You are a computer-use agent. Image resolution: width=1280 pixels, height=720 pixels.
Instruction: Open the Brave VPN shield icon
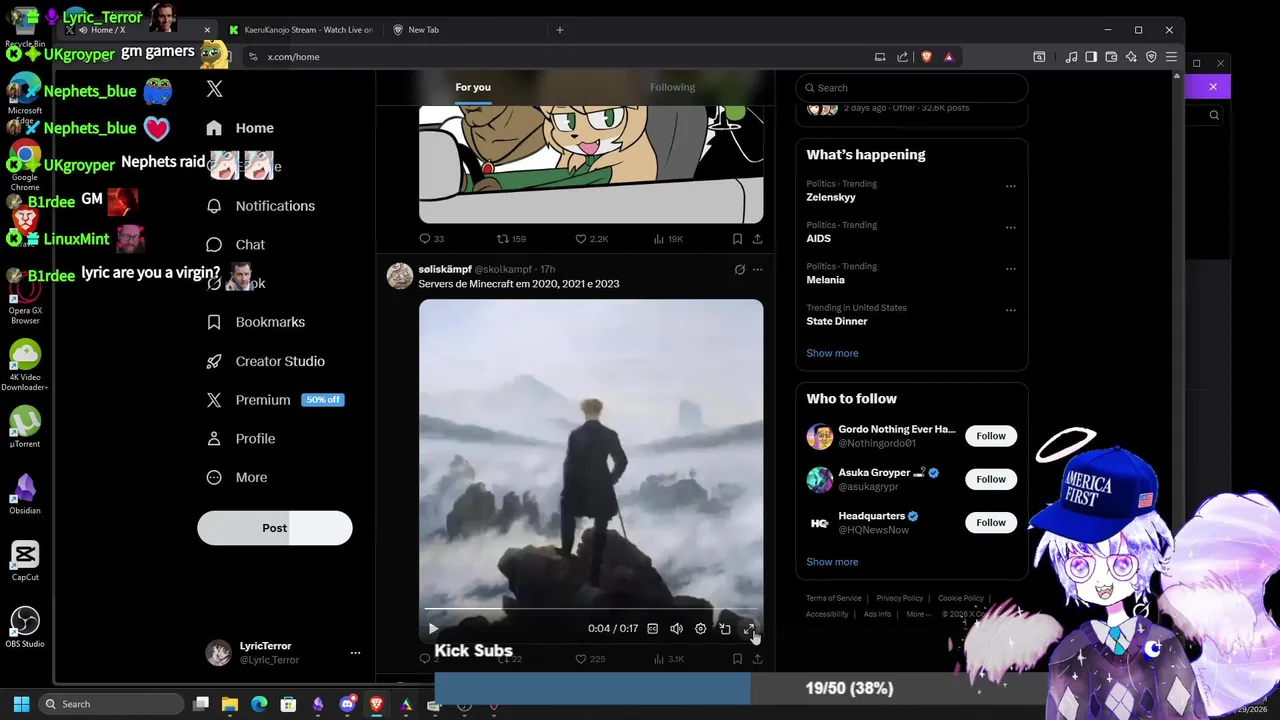coord(1151,57)
